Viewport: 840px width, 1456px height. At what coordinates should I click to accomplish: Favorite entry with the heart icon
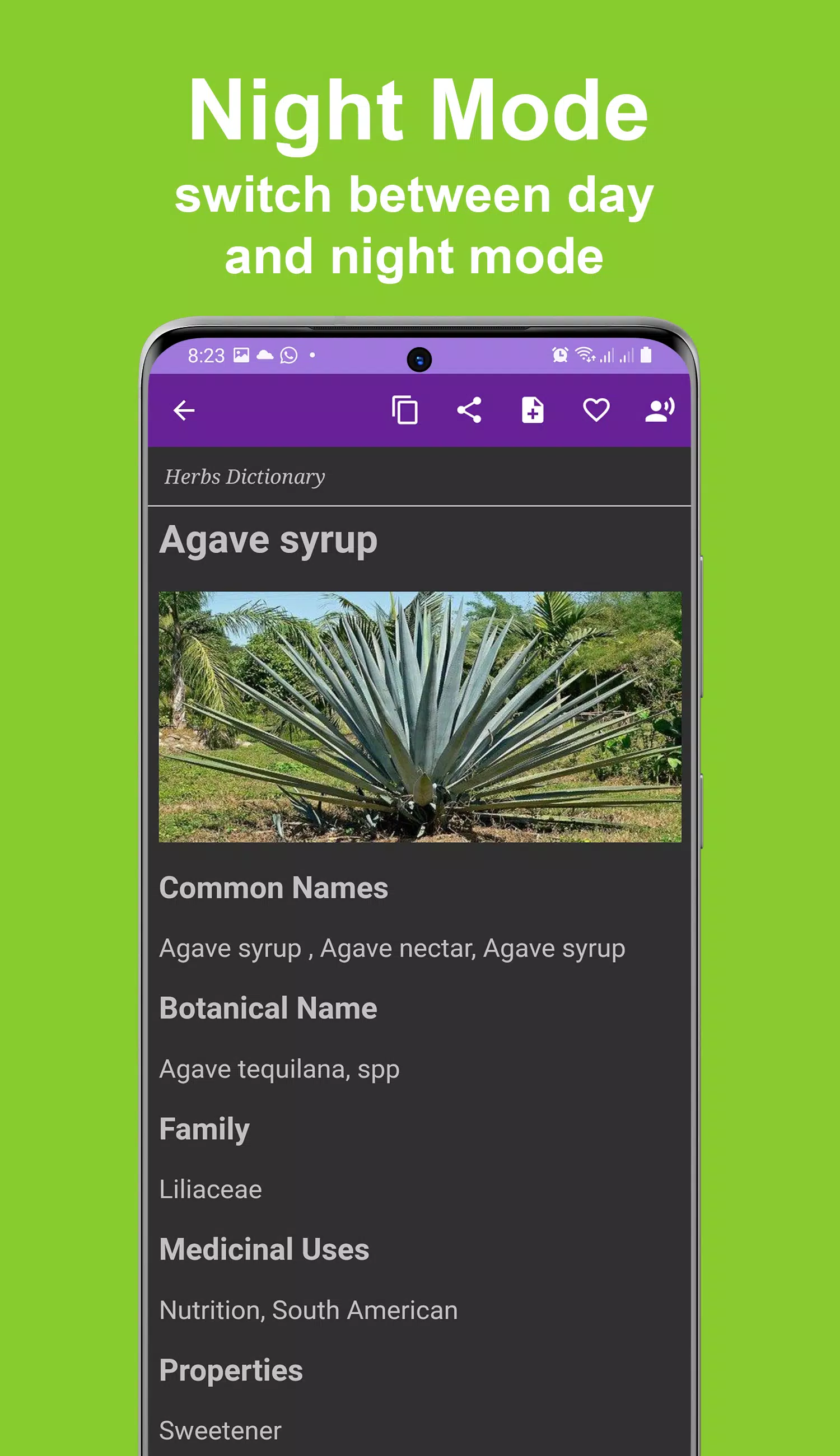tap(596, 410)
